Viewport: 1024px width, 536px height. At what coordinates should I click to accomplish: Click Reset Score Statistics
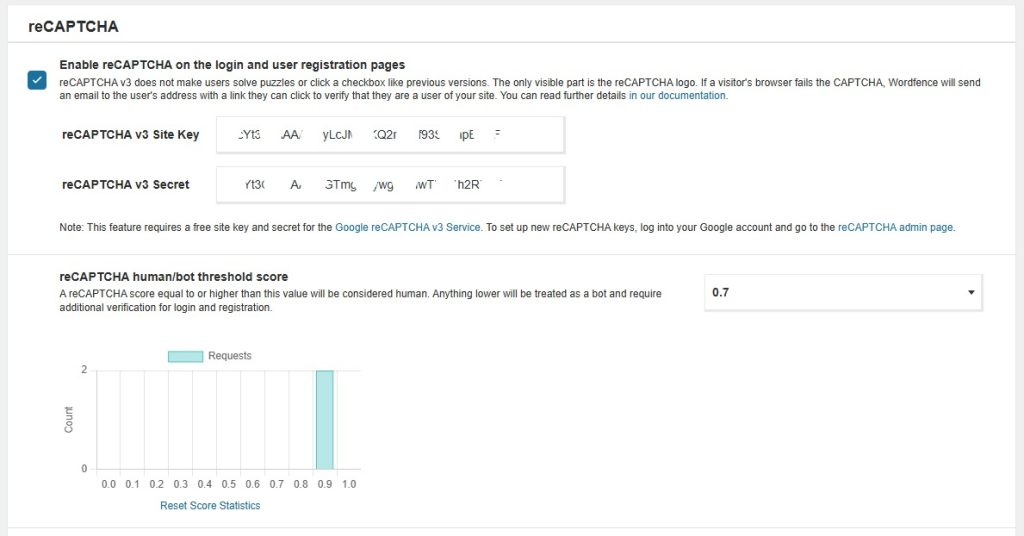tap(210, 506)
